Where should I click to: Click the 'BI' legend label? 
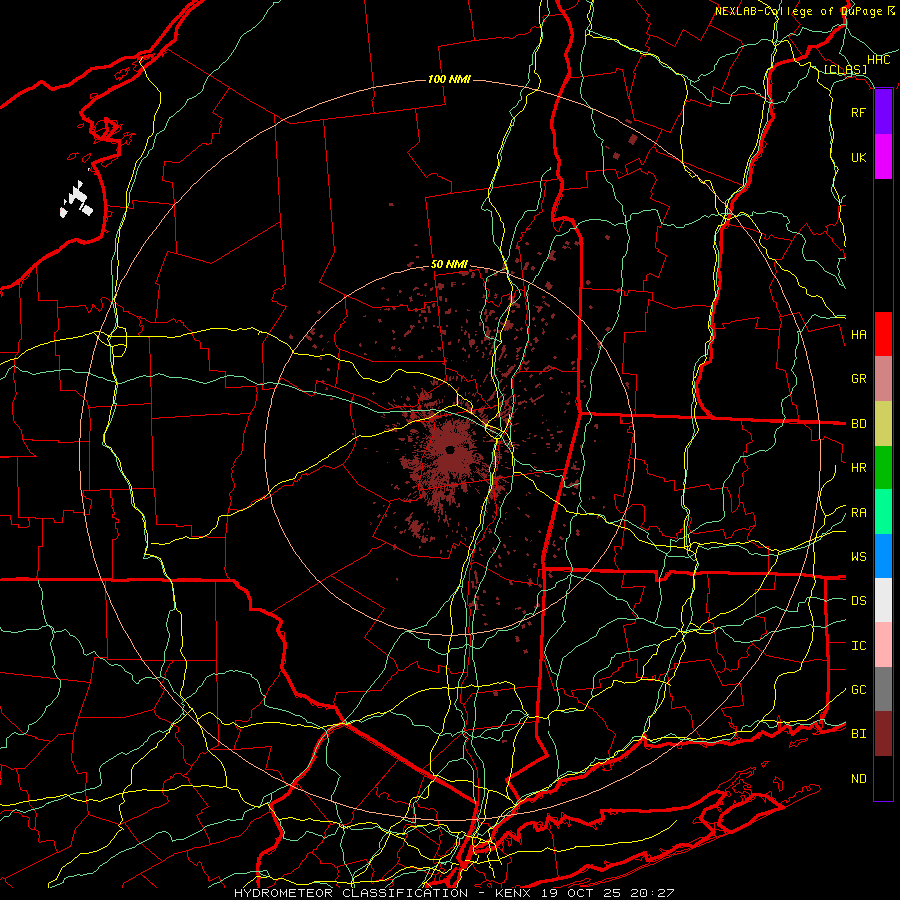tap(858, 734)
